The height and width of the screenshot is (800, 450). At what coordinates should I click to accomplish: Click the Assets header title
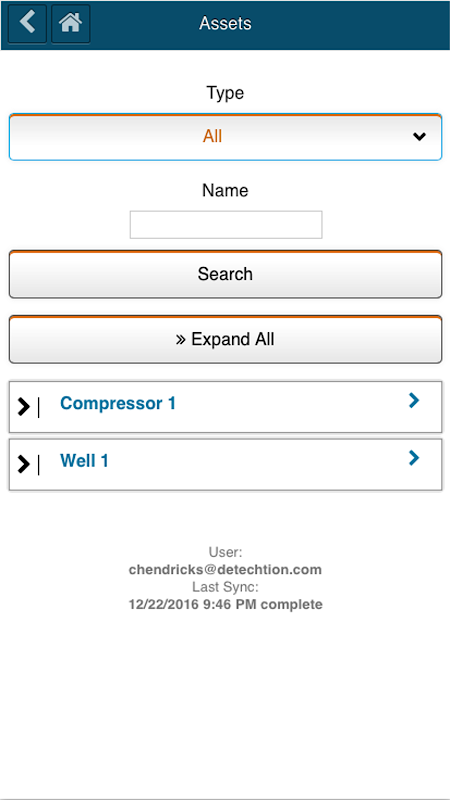point(225,23)
